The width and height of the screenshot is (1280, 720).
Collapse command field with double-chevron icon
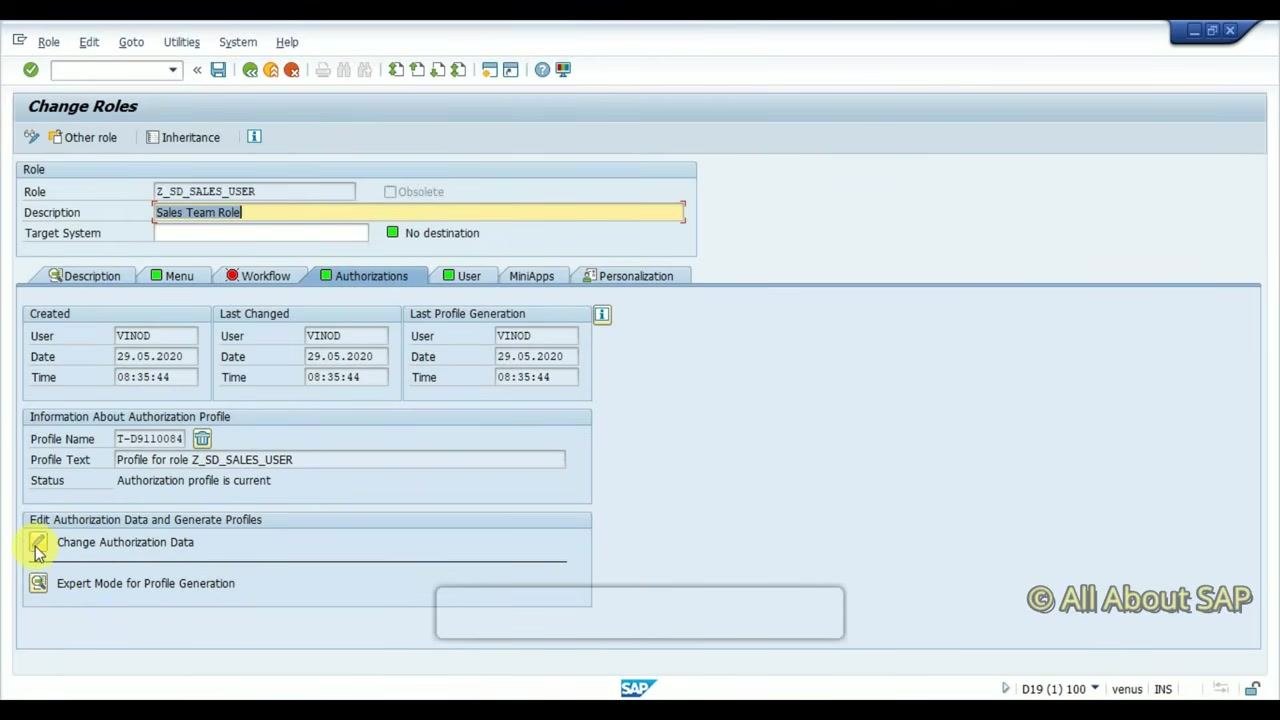click(197, 70)
